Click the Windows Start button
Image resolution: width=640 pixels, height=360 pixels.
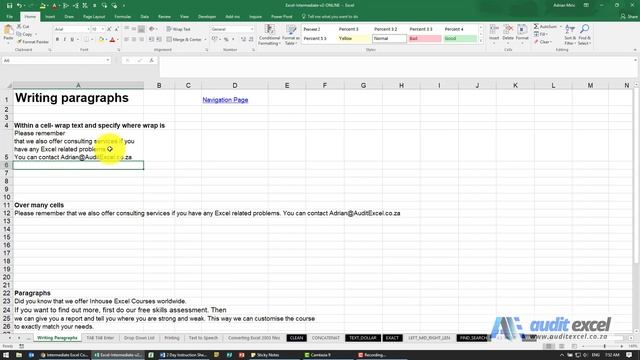(x=6, y=355)
